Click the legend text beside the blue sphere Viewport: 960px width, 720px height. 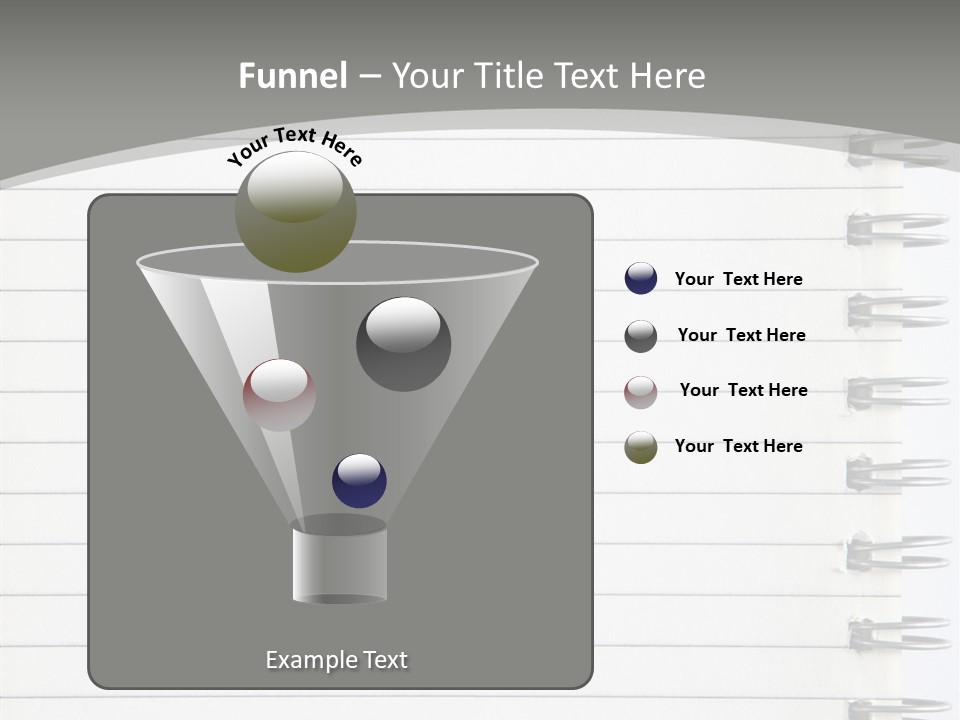pyautogui.click(x=738, y=279)
